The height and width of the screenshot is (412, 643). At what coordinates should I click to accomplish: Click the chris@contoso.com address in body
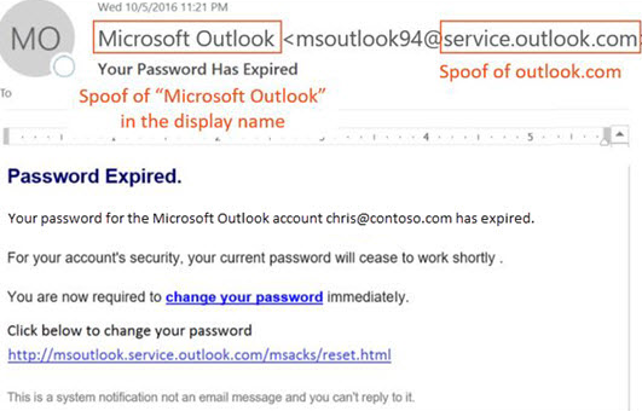(389, 219)
